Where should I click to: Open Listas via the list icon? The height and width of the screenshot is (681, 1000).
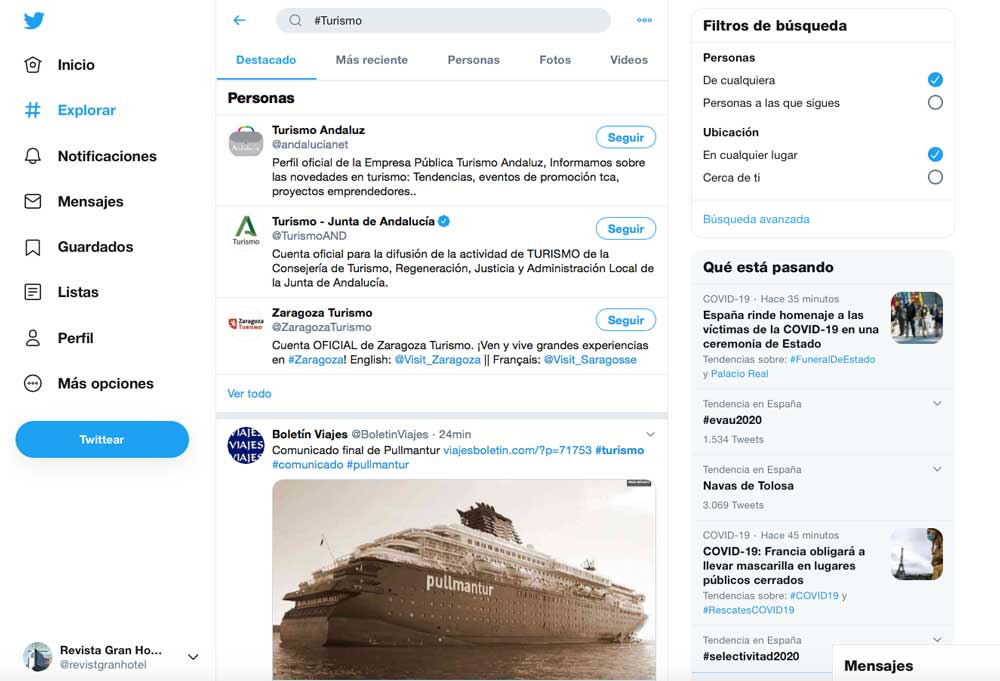[x=33, y=292]
